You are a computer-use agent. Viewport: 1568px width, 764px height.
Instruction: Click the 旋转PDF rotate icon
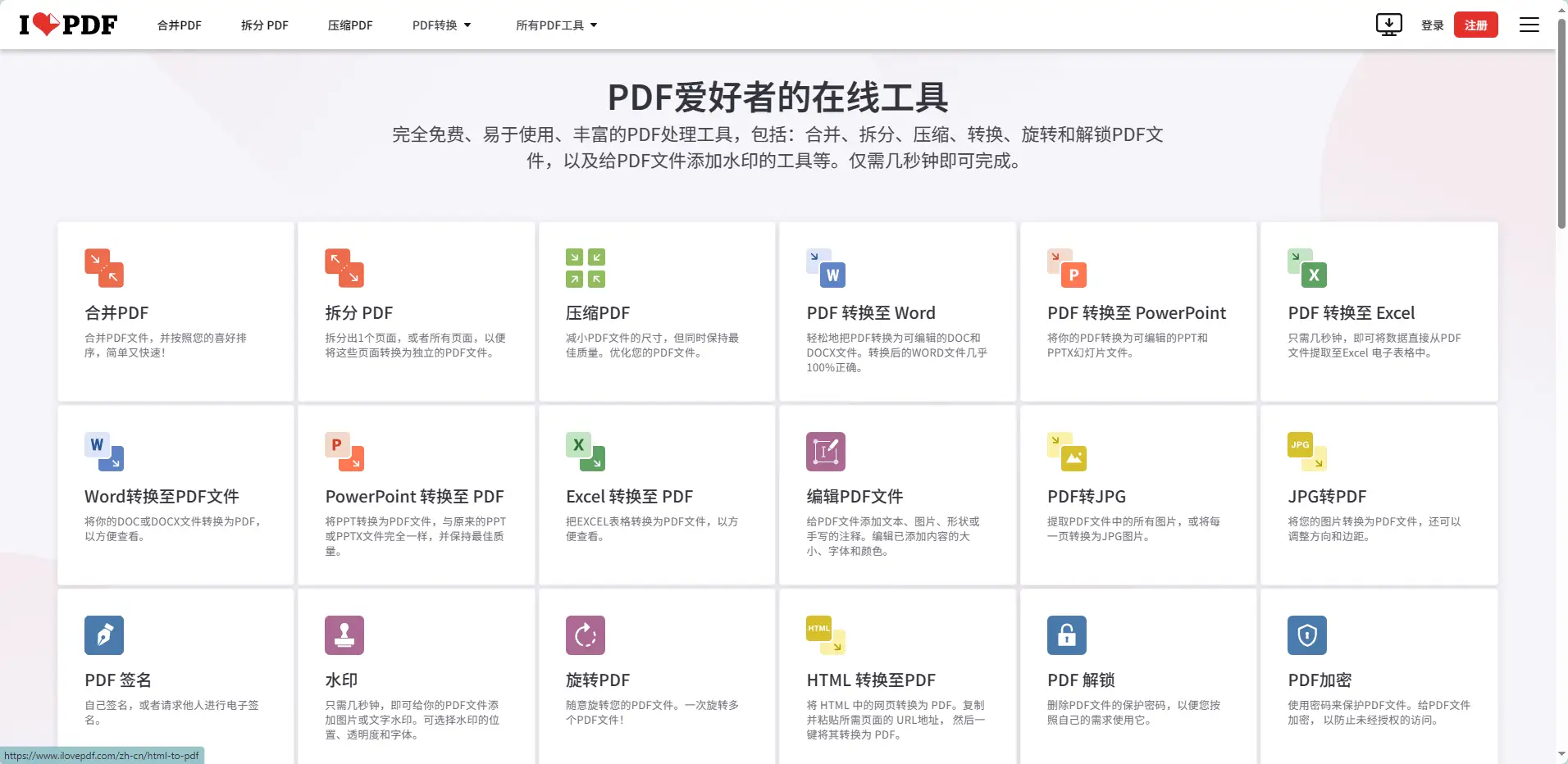coord(586,635)
